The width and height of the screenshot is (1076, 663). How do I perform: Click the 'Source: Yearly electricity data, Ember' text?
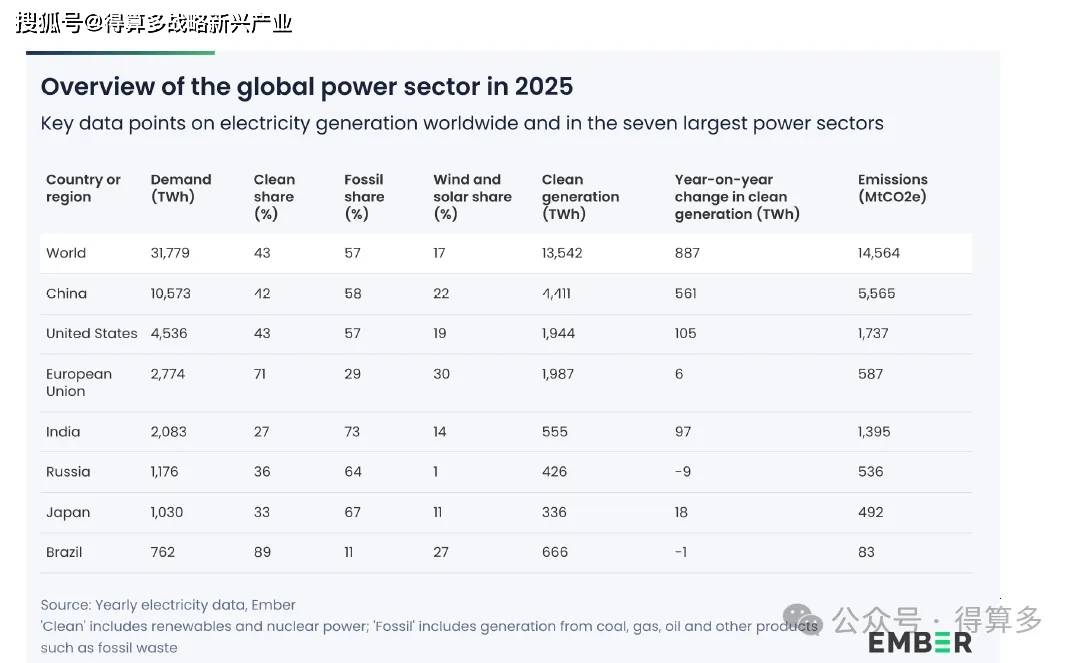167,605
